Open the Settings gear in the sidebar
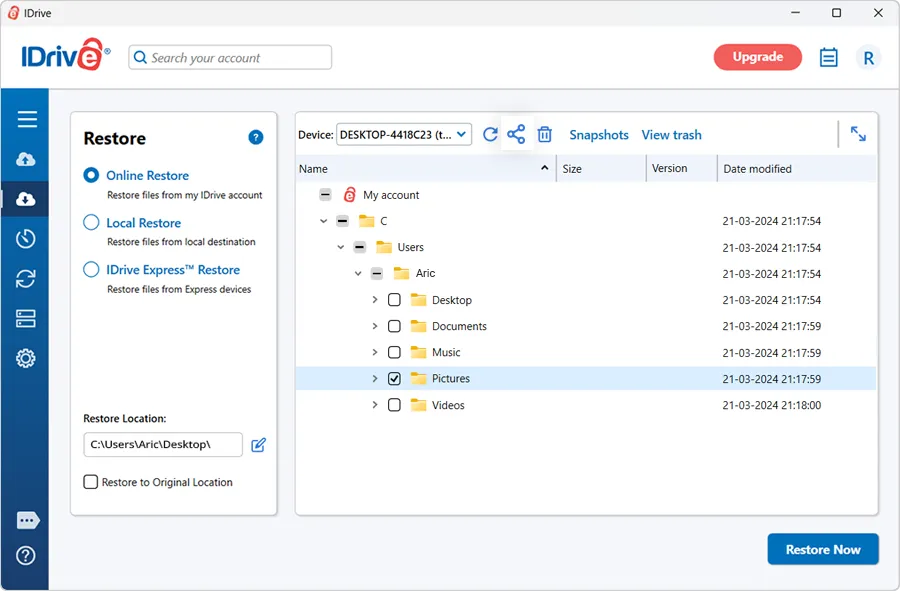The width and height of the screenshot is (900, 591). (25, 358)
